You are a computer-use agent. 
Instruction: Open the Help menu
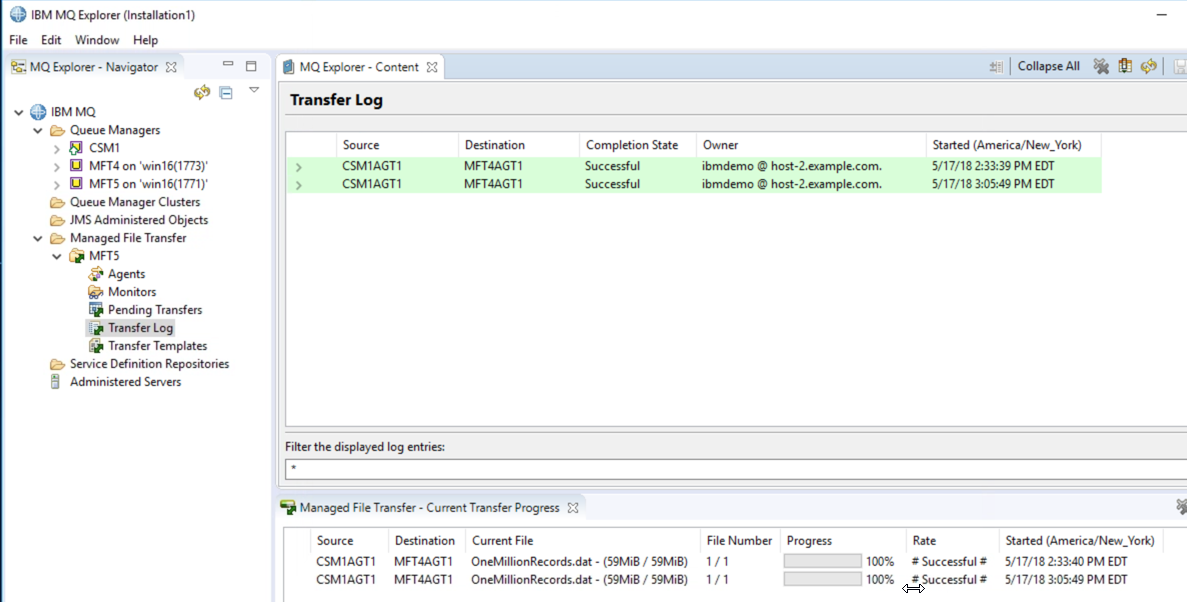point(145,40)
